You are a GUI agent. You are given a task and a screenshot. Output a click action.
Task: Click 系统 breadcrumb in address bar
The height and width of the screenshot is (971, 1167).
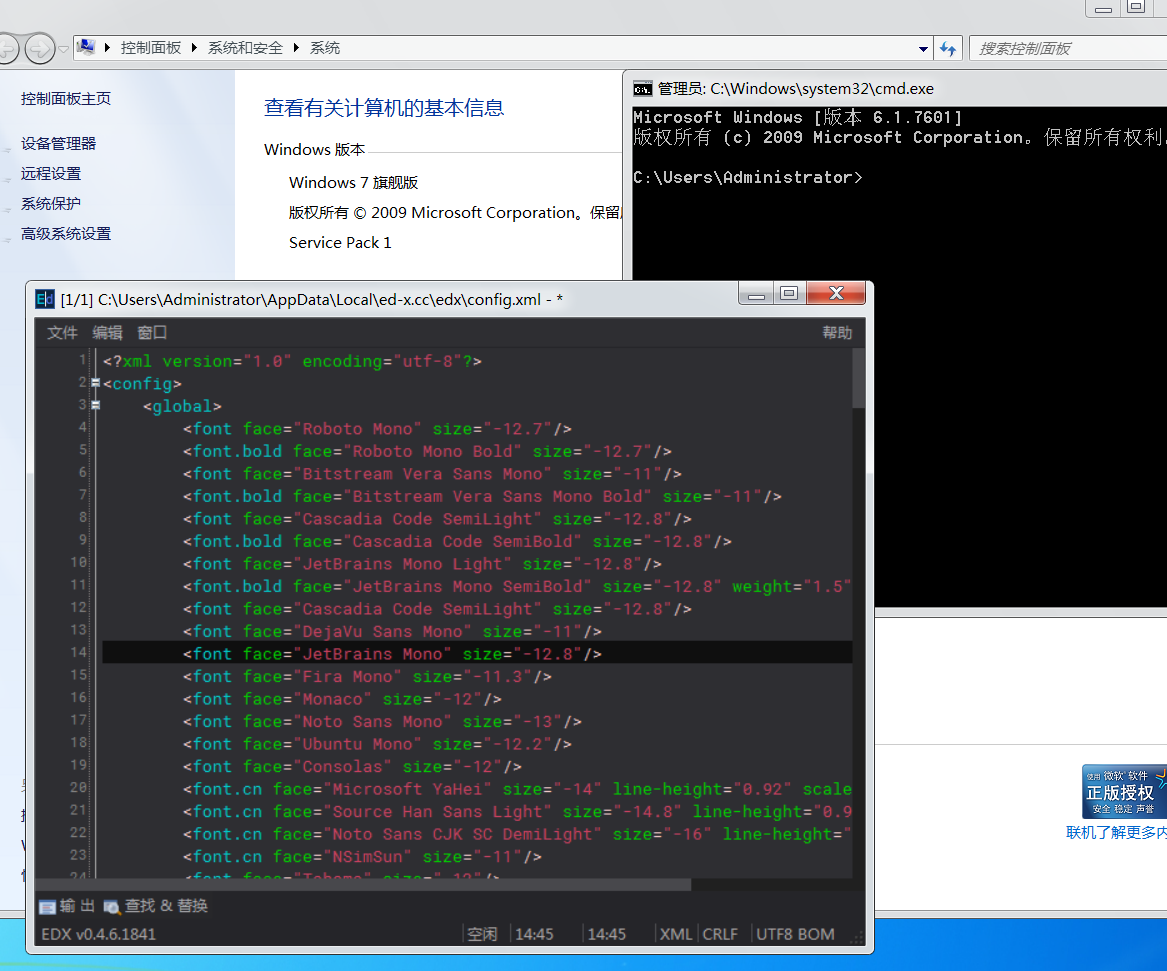coord(324,48)
